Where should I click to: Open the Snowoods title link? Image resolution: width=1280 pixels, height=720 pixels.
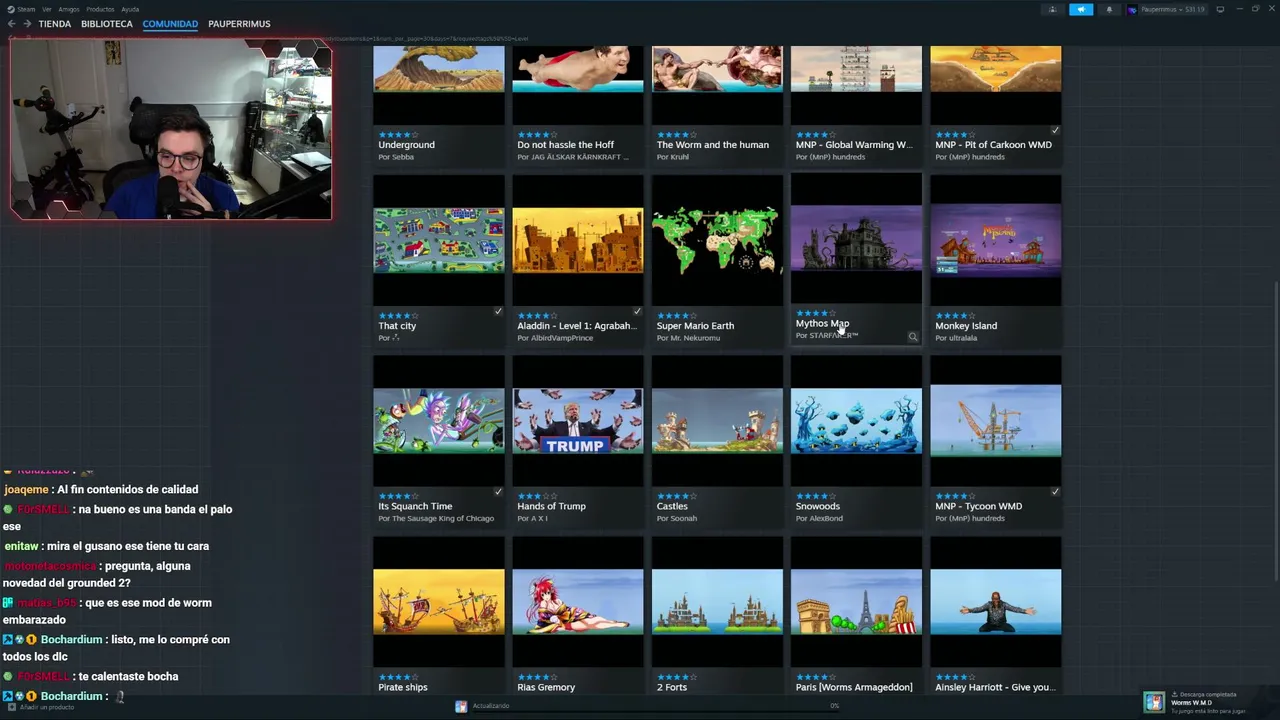(x=818, y=506)
